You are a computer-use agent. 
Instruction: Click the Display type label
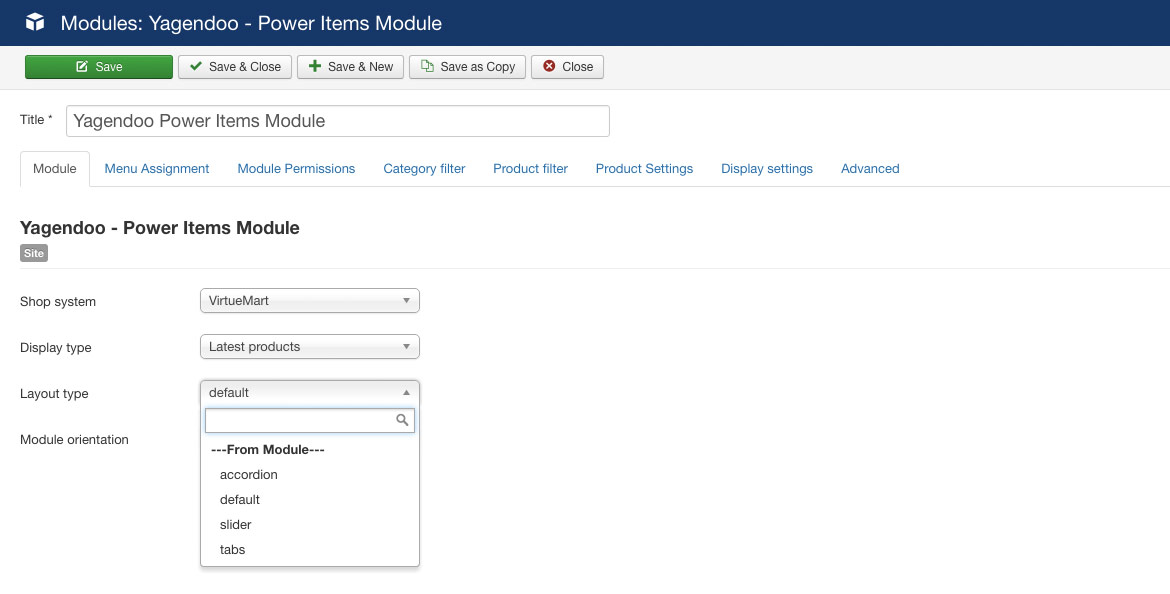tap(56, 348)
